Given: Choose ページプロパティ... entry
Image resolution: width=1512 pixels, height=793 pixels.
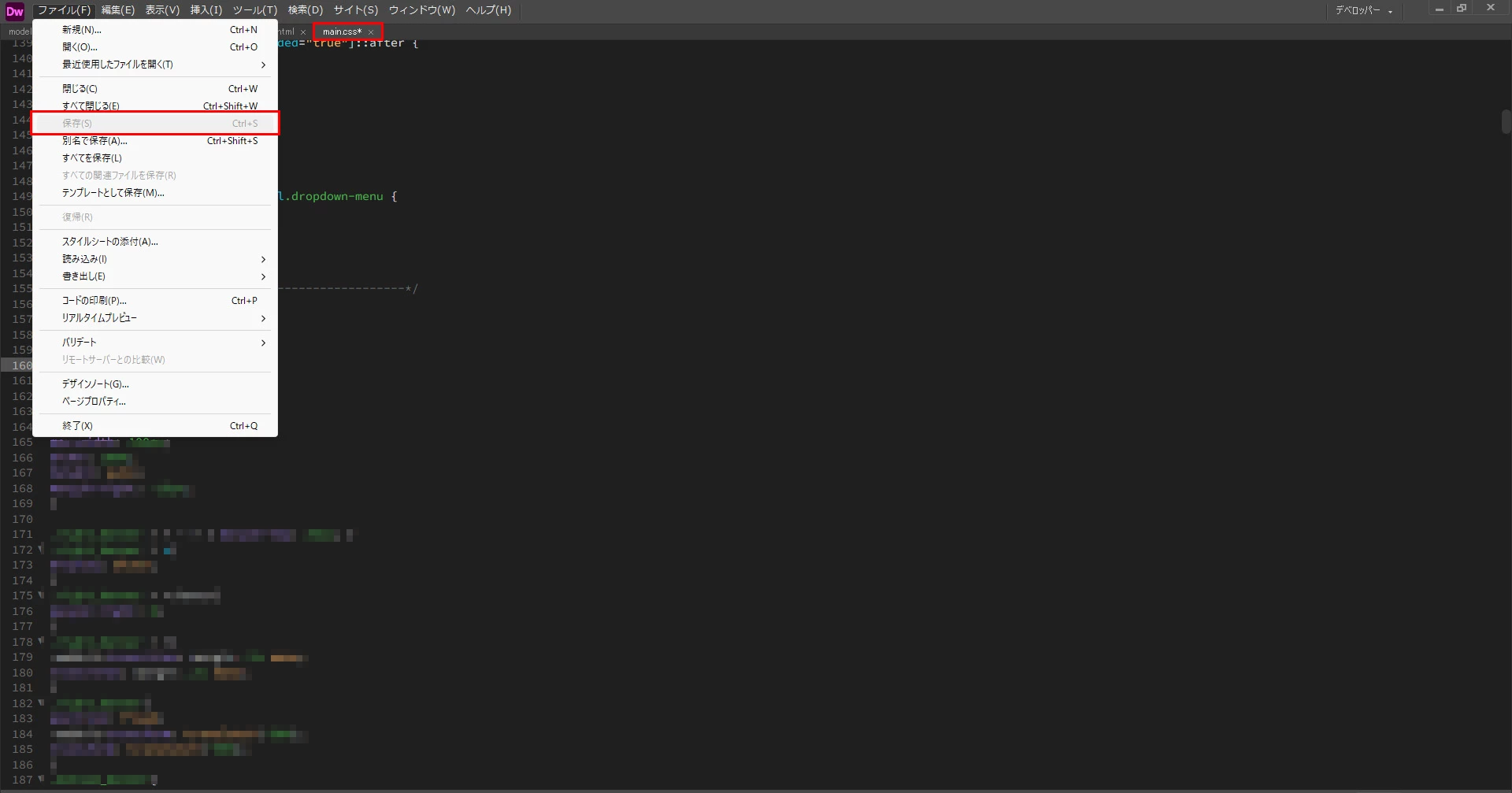Looking at the screenshot, I should 155,402.
